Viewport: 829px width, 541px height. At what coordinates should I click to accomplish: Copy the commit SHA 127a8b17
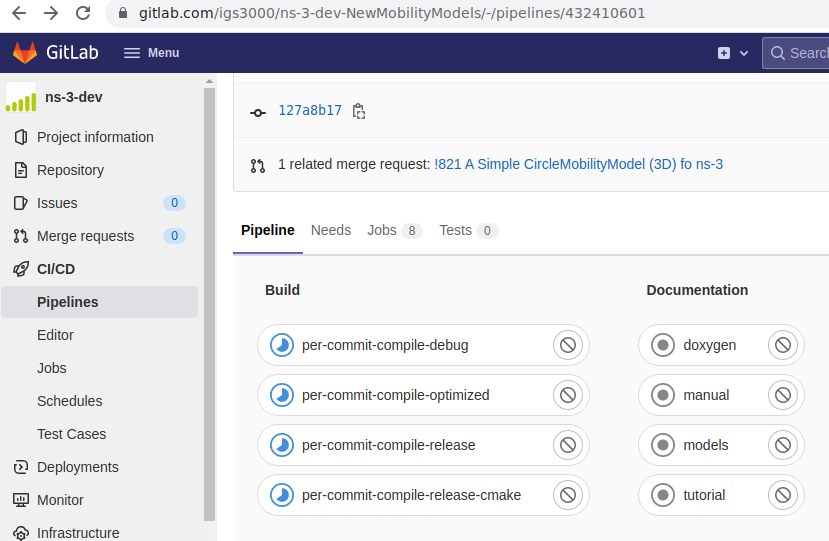tap(359, 111)
